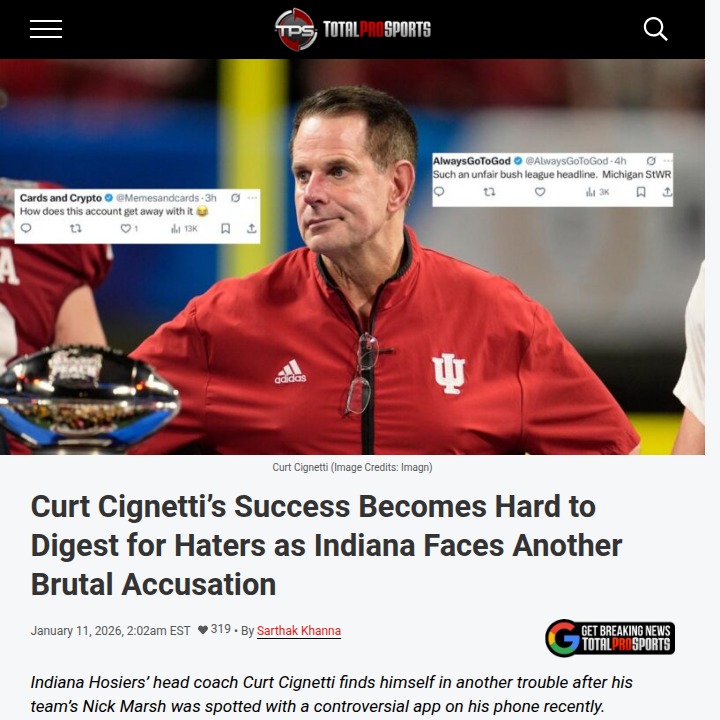Click reply icon on Cards and Crypto tweet
720x720 pixels.
(26, 228)
